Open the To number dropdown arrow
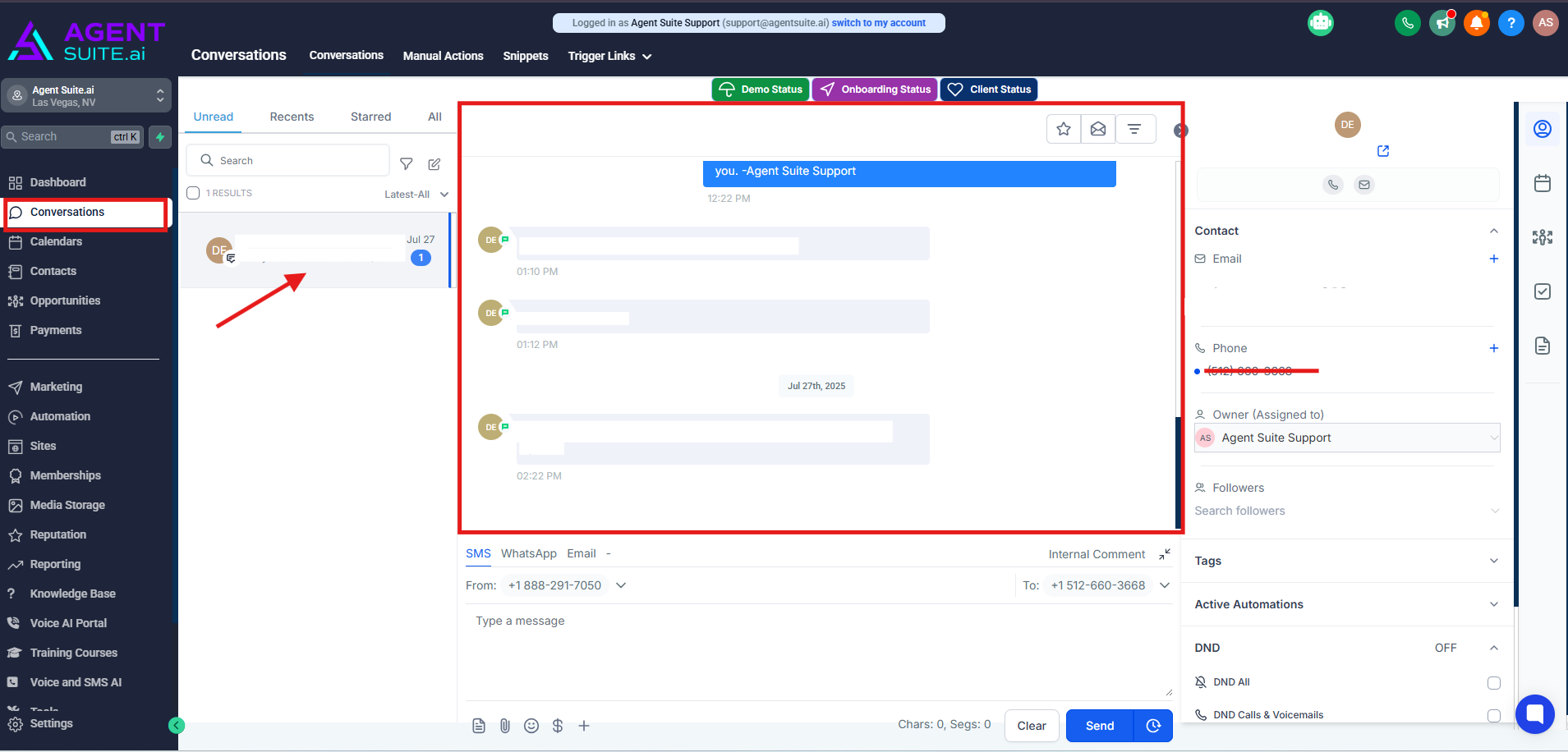Screen dimensions: 1568x752 (1165, 585)
